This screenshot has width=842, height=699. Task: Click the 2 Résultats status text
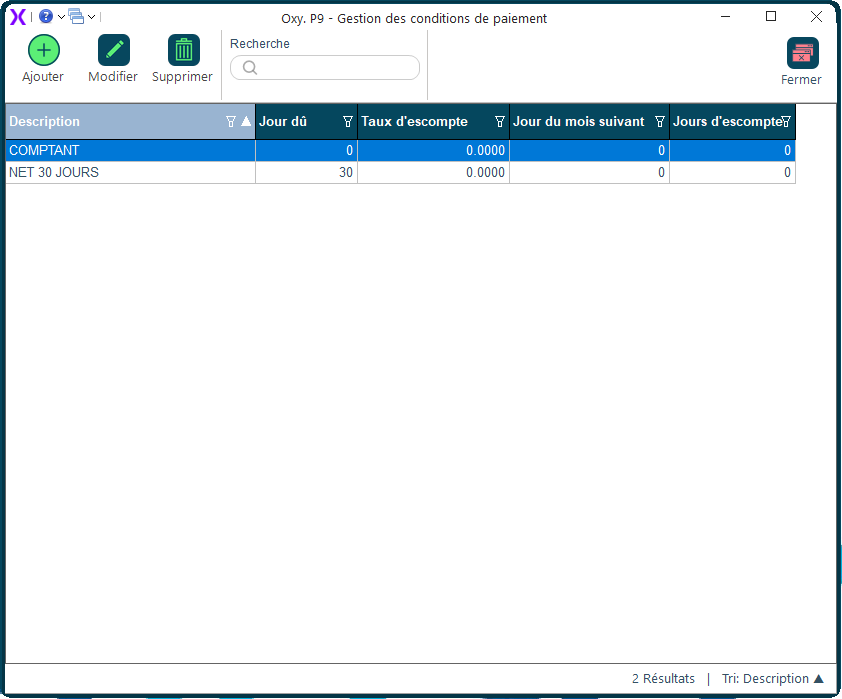click(663, 679)
